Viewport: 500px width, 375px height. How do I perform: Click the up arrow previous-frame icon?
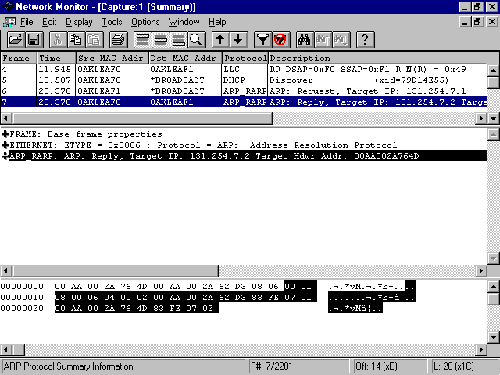[x=220, y=40]
